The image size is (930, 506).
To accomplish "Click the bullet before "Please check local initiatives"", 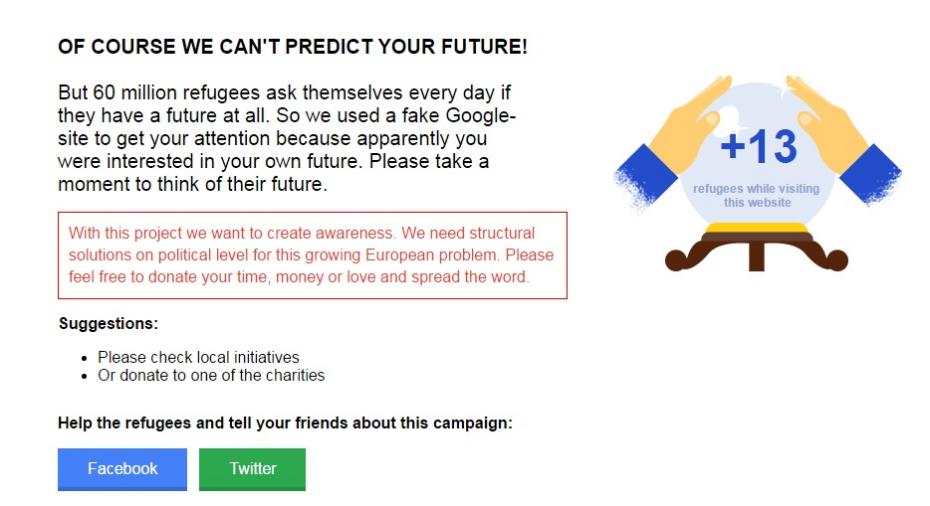I will coord(84,358).
